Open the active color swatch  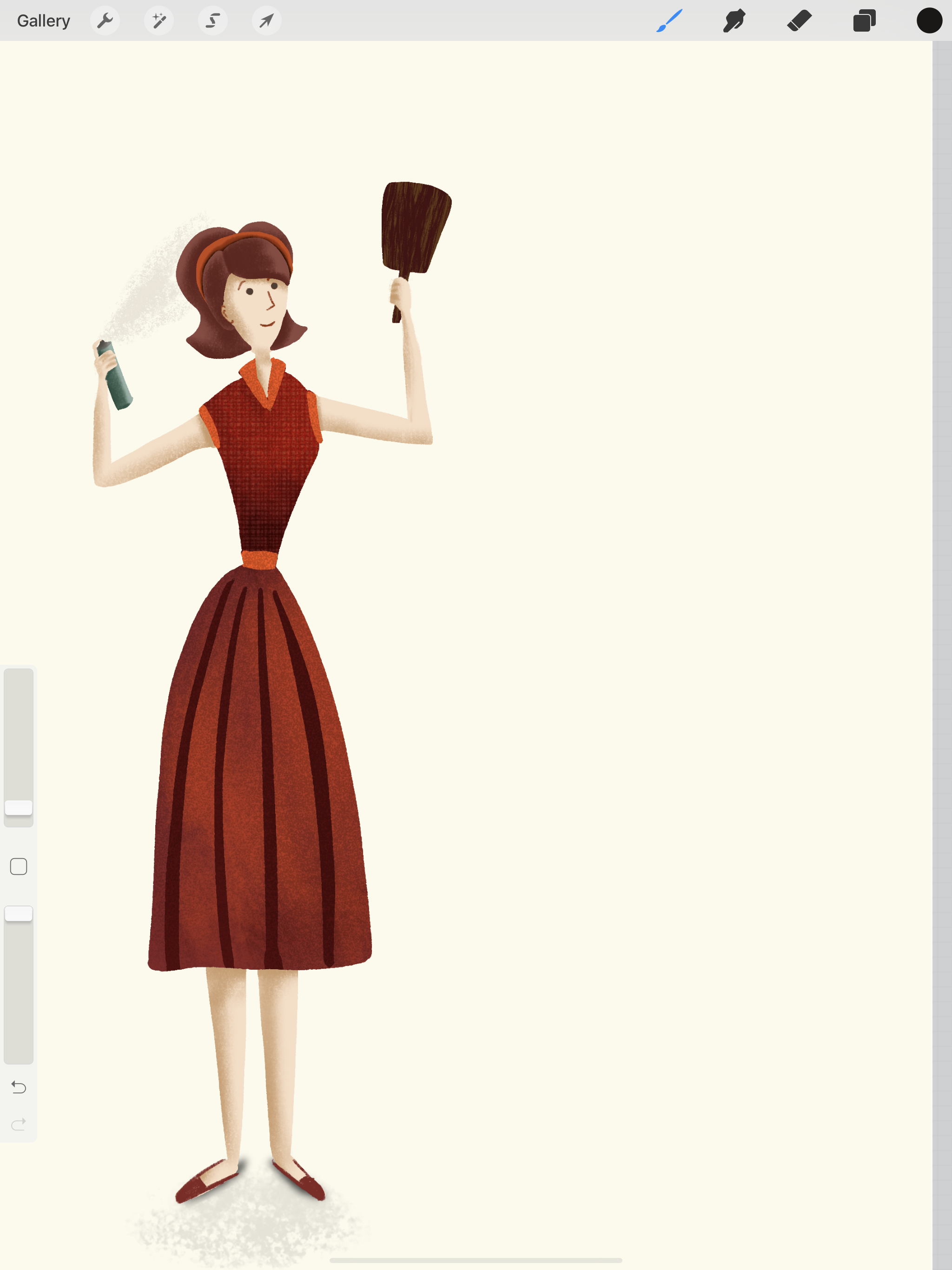[x=929, y=20]
